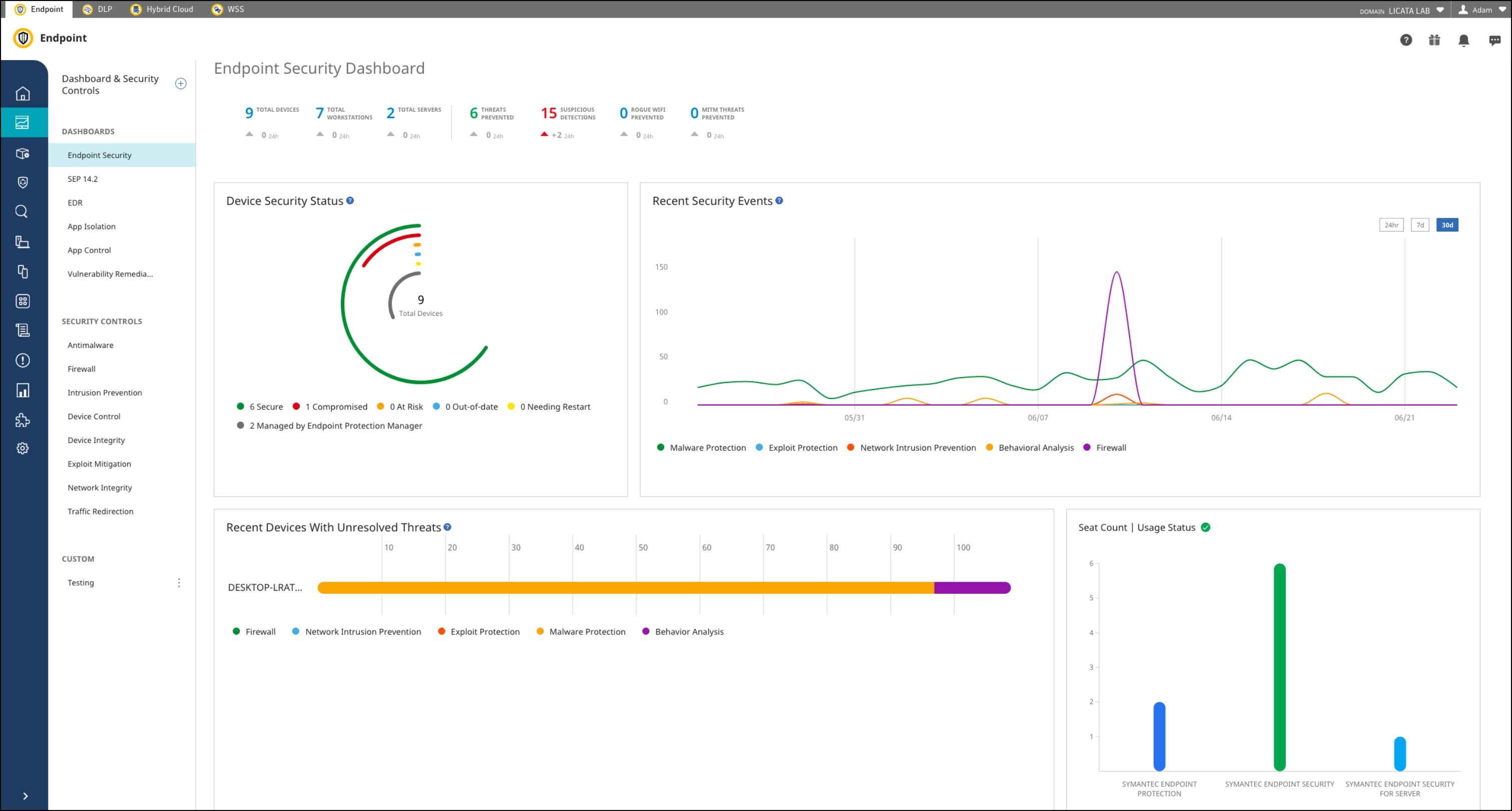Open the alert exclamation sidebar icon
The width and height of the screenshot is (1512, 811).
coord(23,360)
